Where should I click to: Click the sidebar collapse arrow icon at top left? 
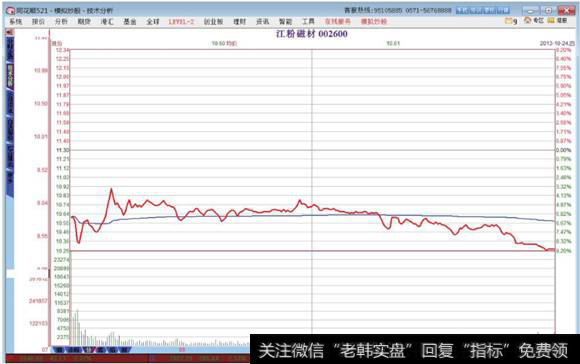9,33
